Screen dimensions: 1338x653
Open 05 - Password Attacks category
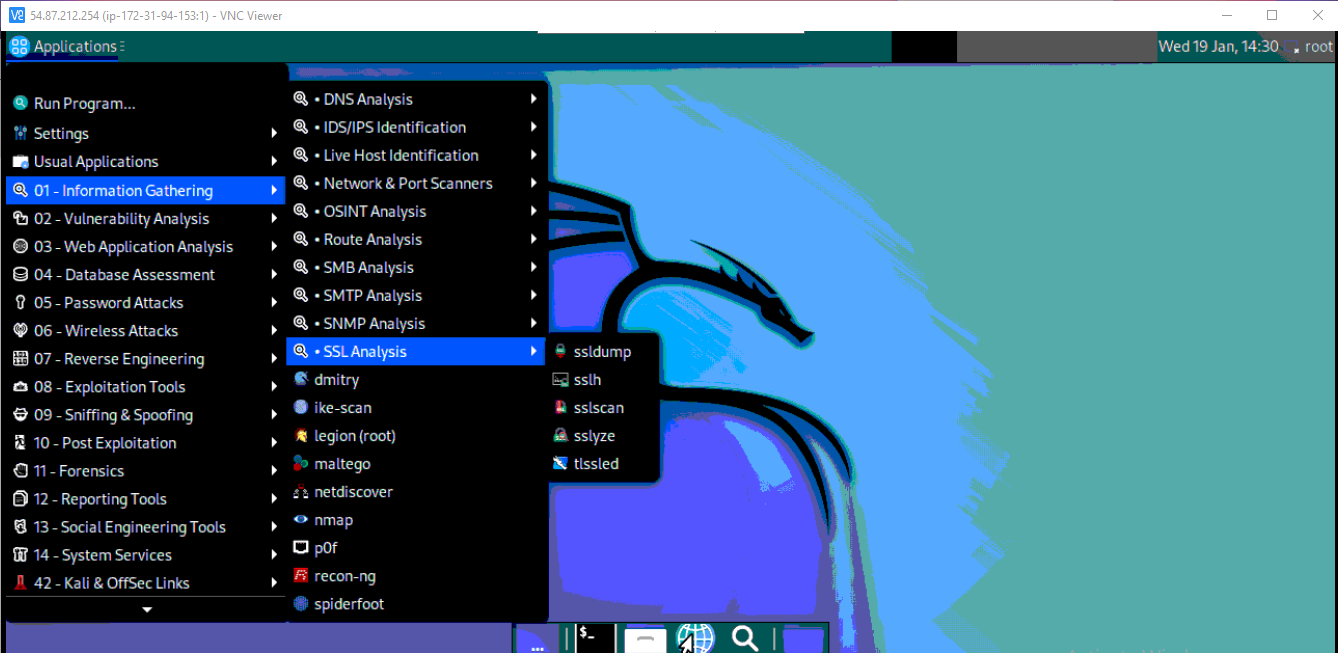(146, 303)
